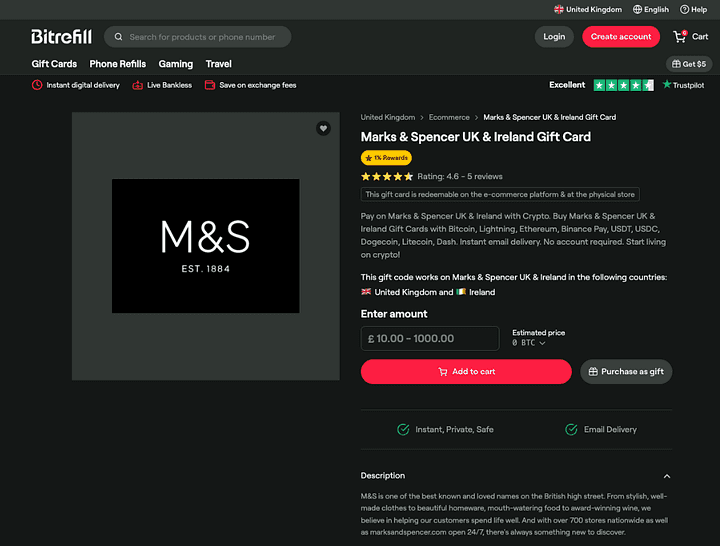
Task: Click the Marks & Spencer gift card breadcrumb
Action: click(x=550, y=118)
